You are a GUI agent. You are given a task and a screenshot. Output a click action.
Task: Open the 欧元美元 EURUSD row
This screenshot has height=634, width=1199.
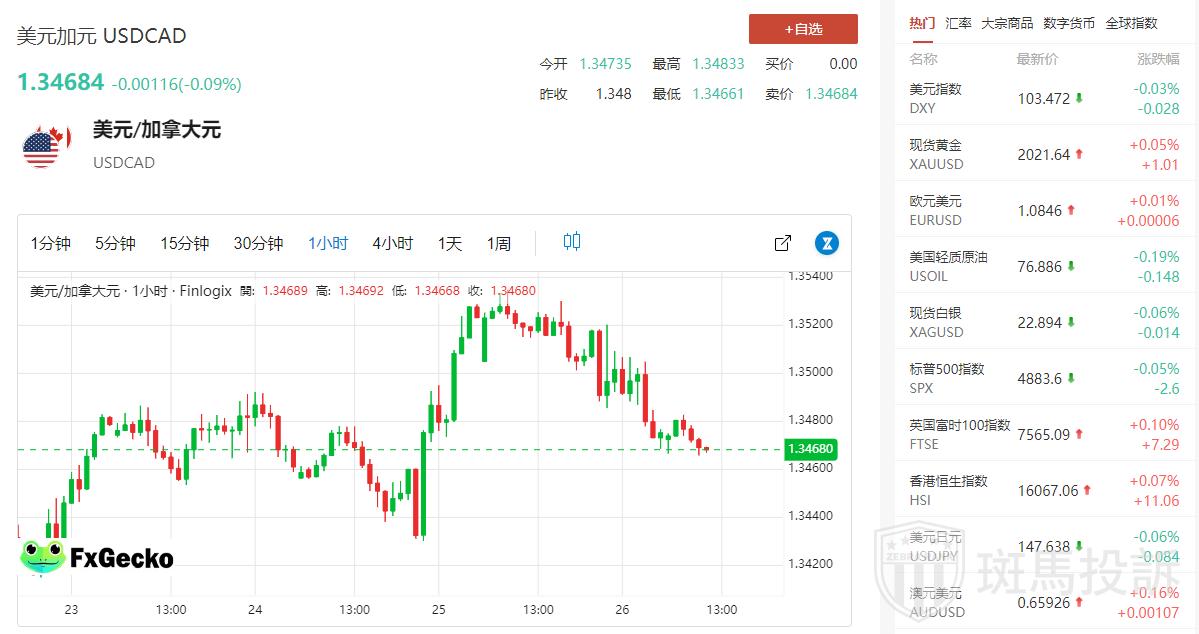pyautogui.click(x=1040, y=210)
